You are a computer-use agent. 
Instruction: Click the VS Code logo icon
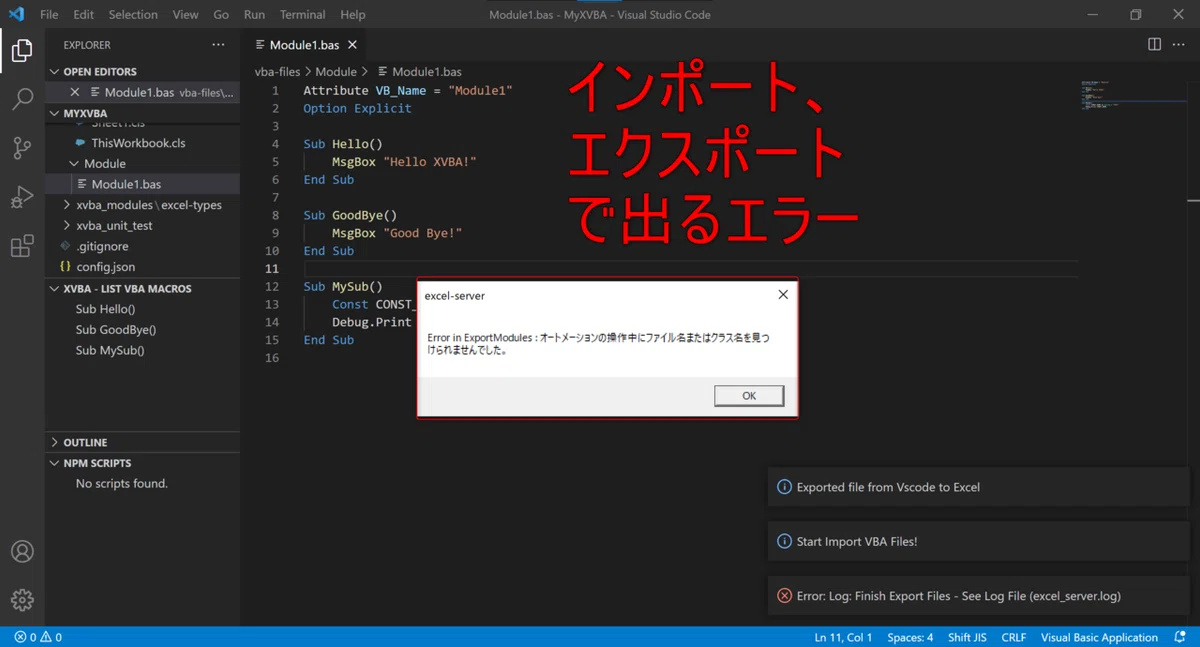click(x=16, y=15)
